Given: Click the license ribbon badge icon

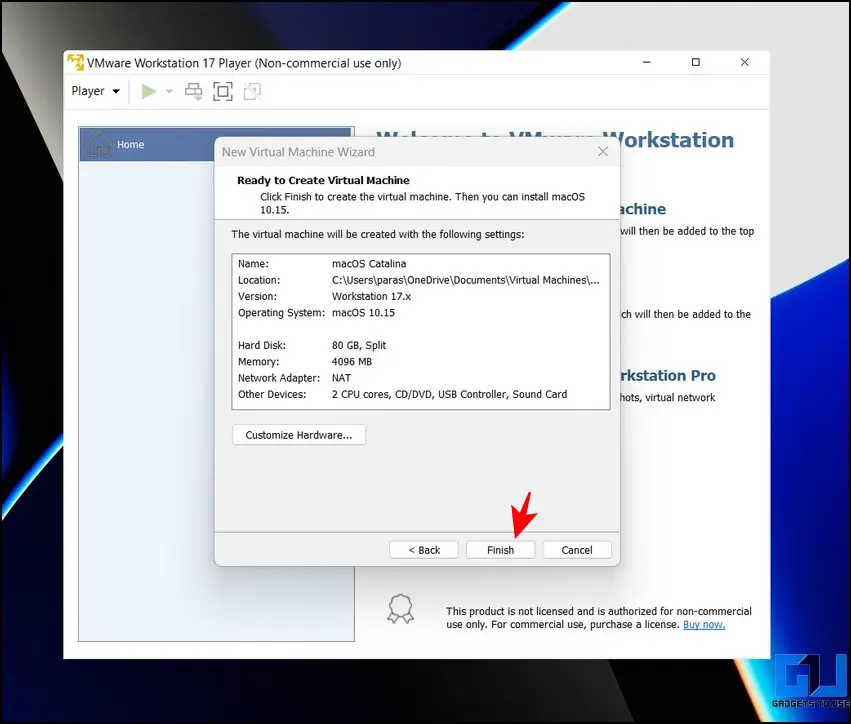Looking at the screenshot, I should point(400,609).
